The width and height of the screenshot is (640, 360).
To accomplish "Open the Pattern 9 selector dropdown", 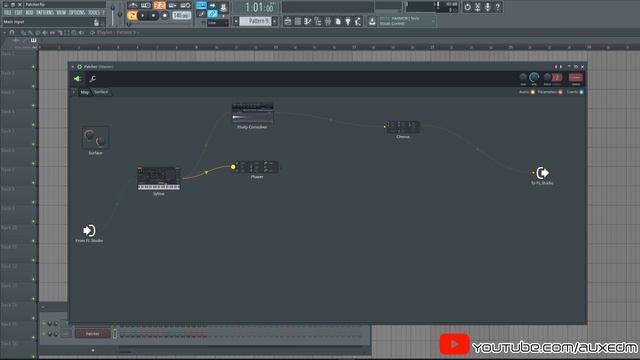I will tap(255, 21).
